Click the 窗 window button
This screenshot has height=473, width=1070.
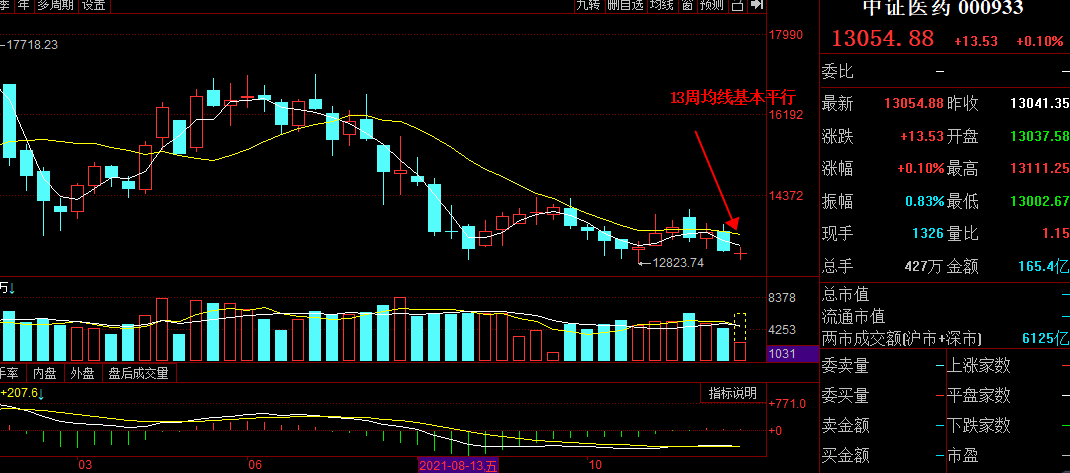[686, 6]
